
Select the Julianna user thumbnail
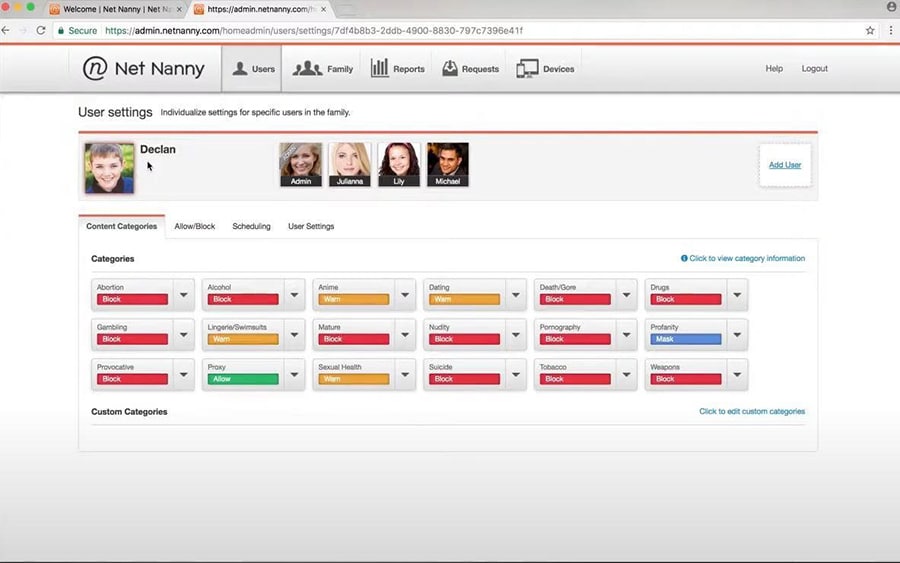(x=350, y=165)
